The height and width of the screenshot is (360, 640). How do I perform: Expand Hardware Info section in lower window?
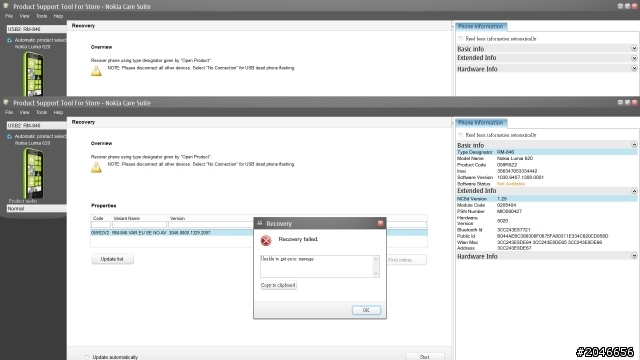634,256
